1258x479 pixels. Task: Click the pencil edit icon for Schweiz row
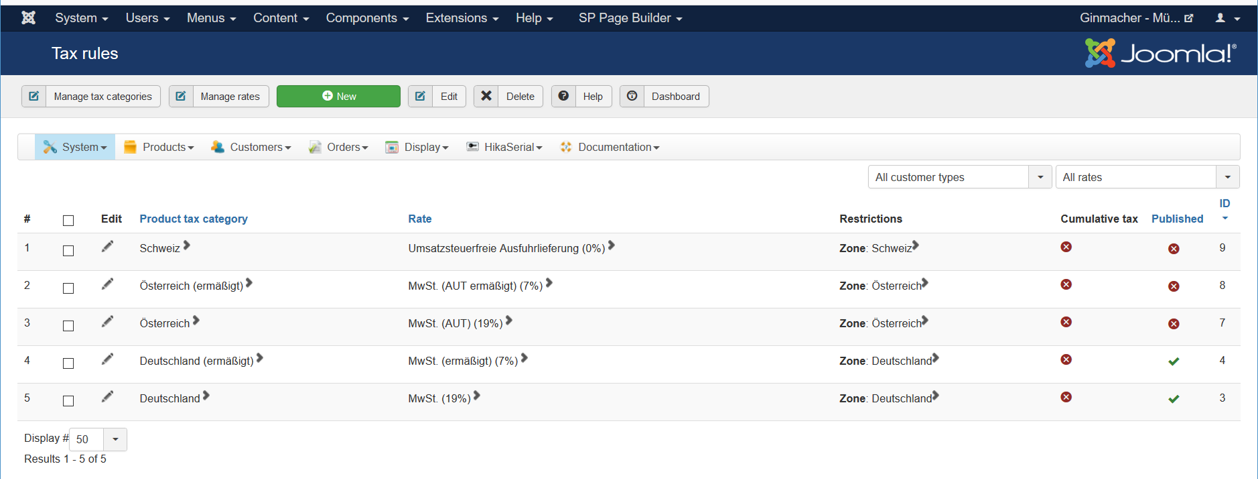click(x=108, y=247)
